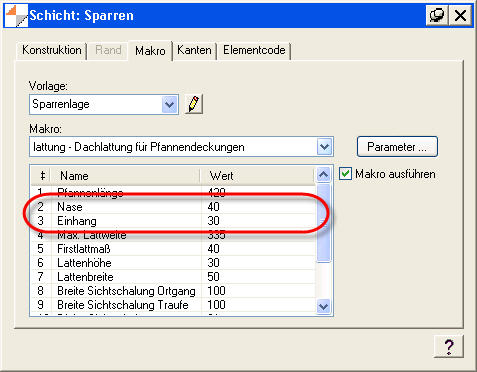Select the Makro tab
Screen dimensions: 477x372
coord(150,50)
